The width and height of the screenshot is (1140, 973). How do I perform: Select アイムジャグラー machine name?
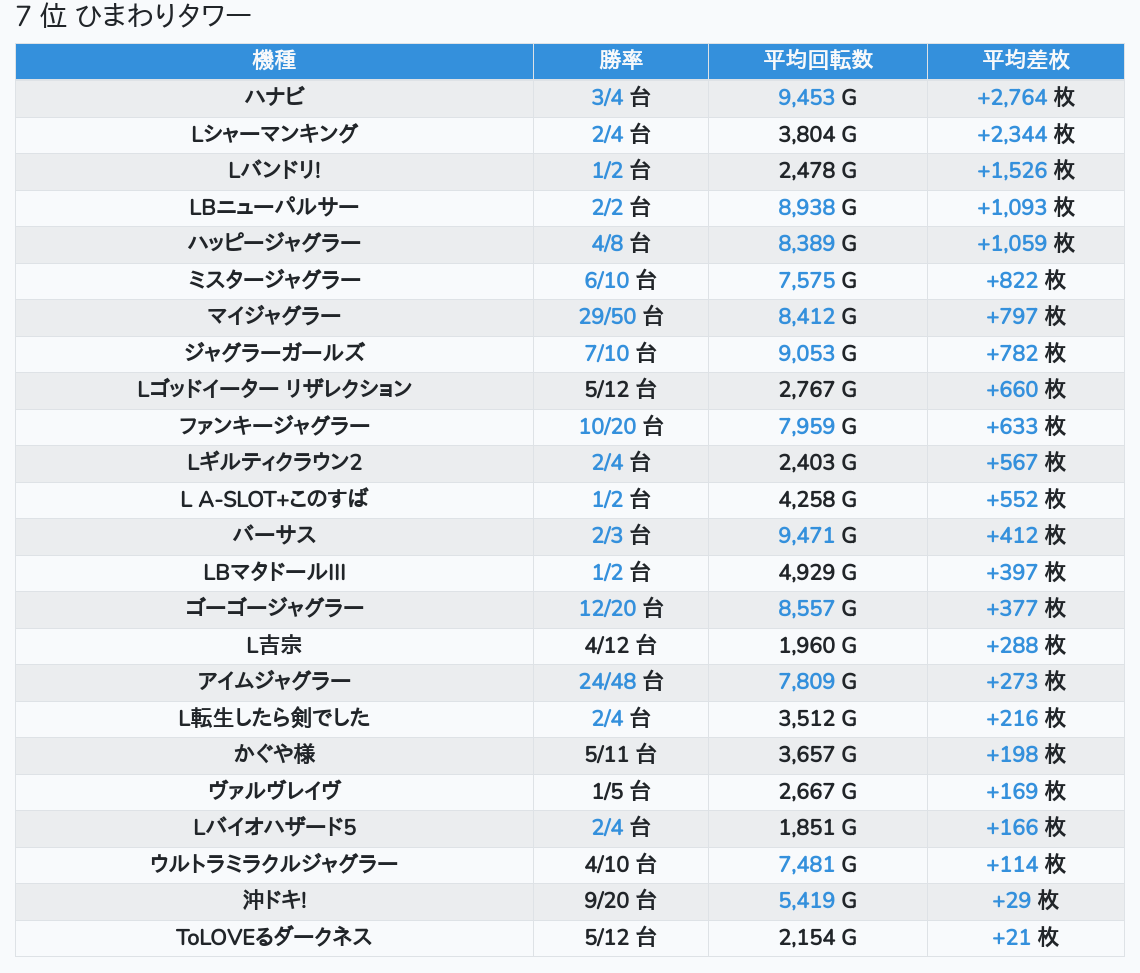pos(274,681)
